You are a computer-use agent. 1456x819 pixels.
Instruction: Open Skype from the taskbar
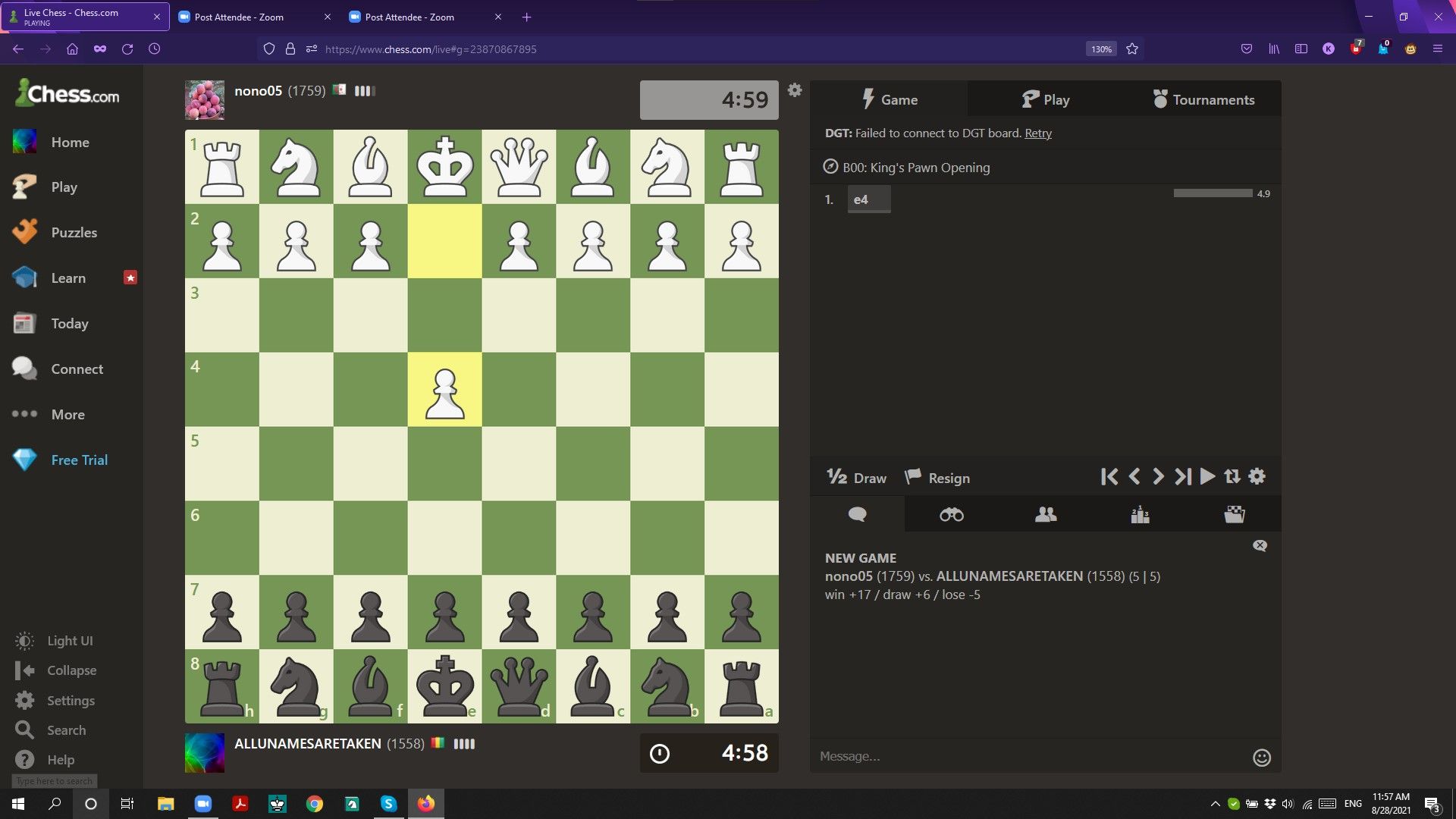click(388, 804)
